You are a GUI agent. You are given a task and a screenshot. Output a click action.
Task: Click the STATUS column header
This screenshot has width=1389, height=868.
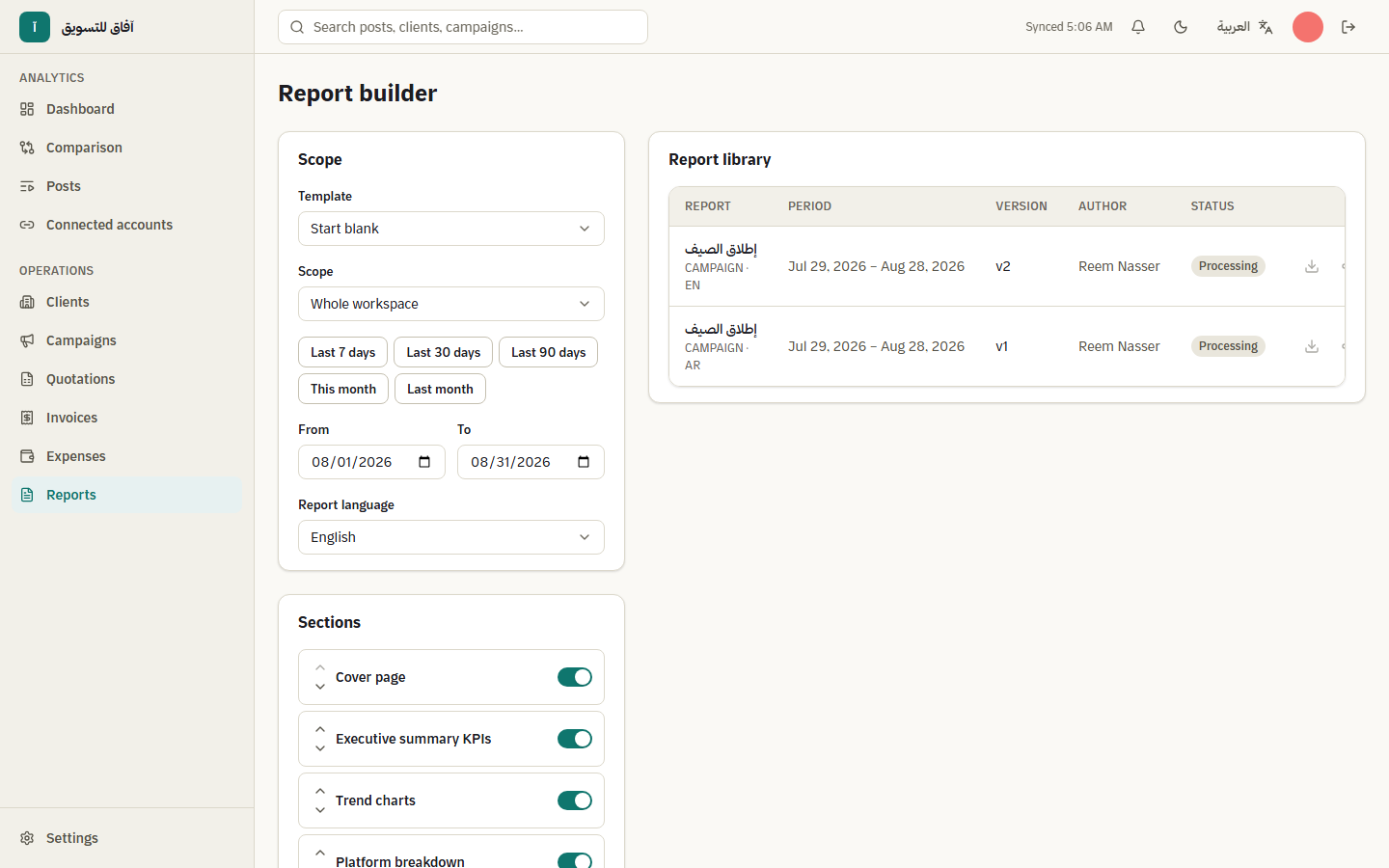(x=1212, y=206)
